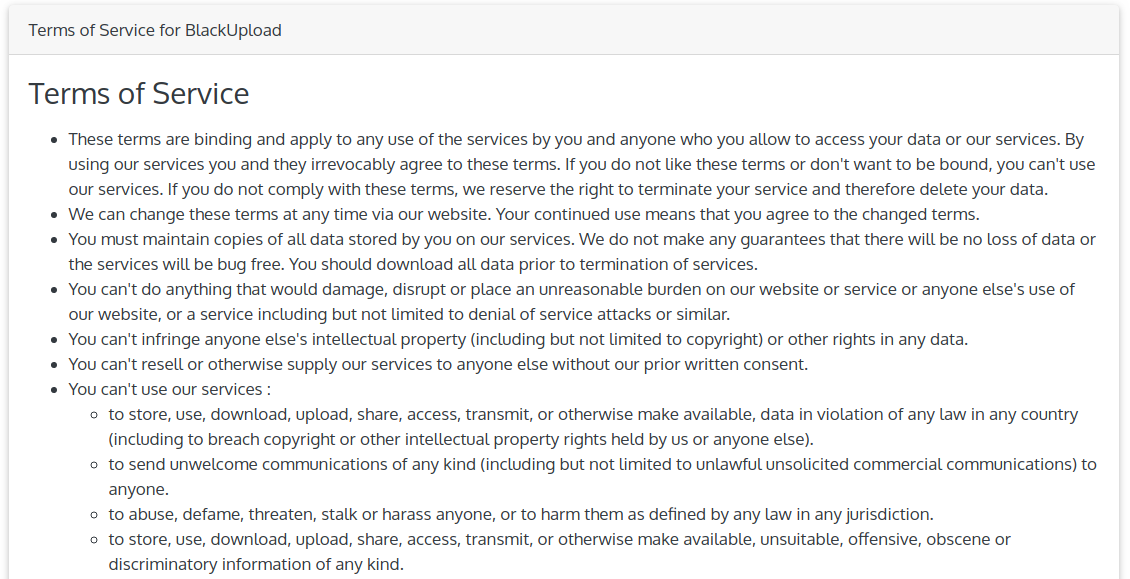Click the sub-item about data violating any law
Image resolution: width=1130 pixels, height=579 pixels.
(x=592, y=426)
